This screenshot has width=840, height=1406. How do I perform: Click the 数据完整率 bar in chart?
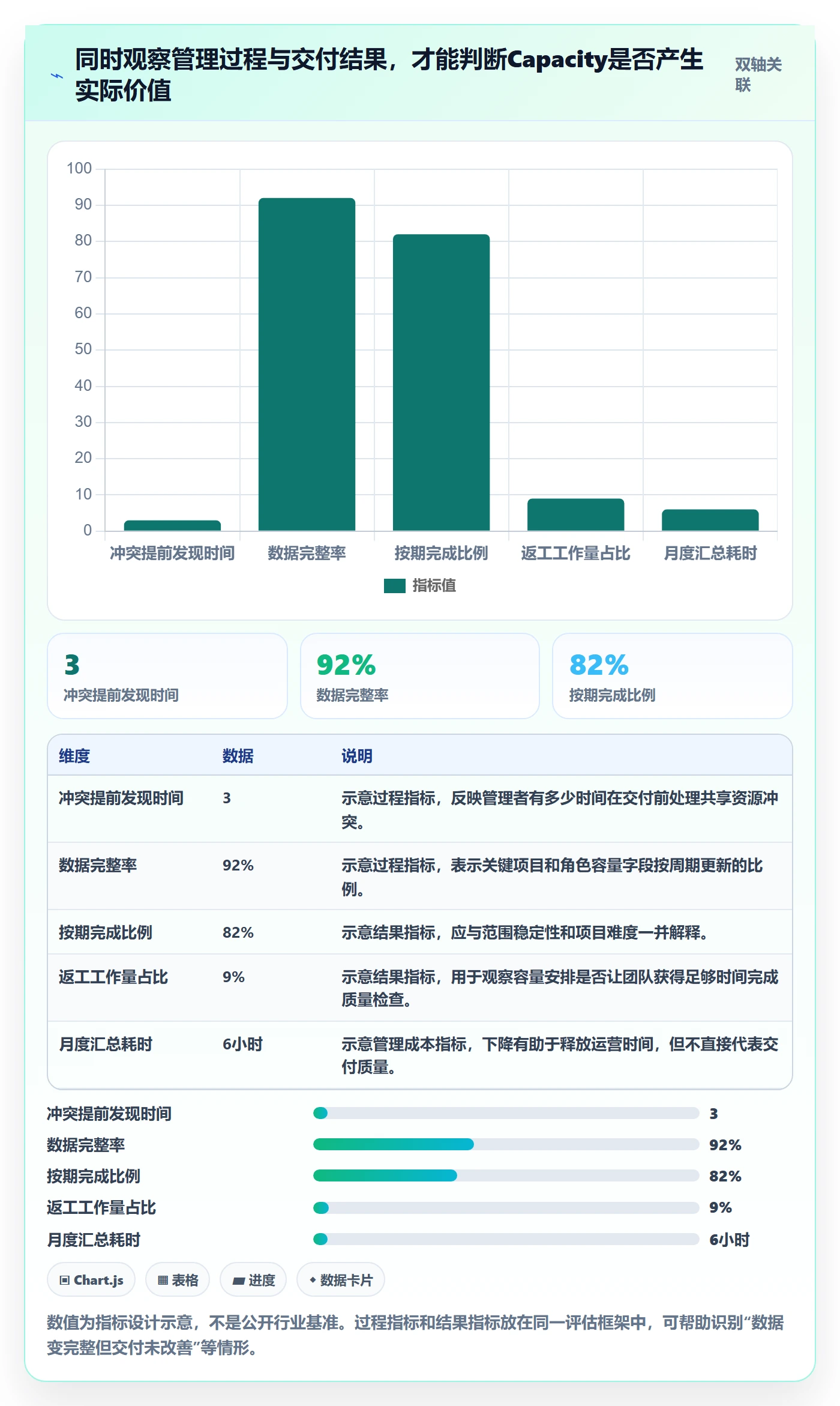(x=307, y=364)
